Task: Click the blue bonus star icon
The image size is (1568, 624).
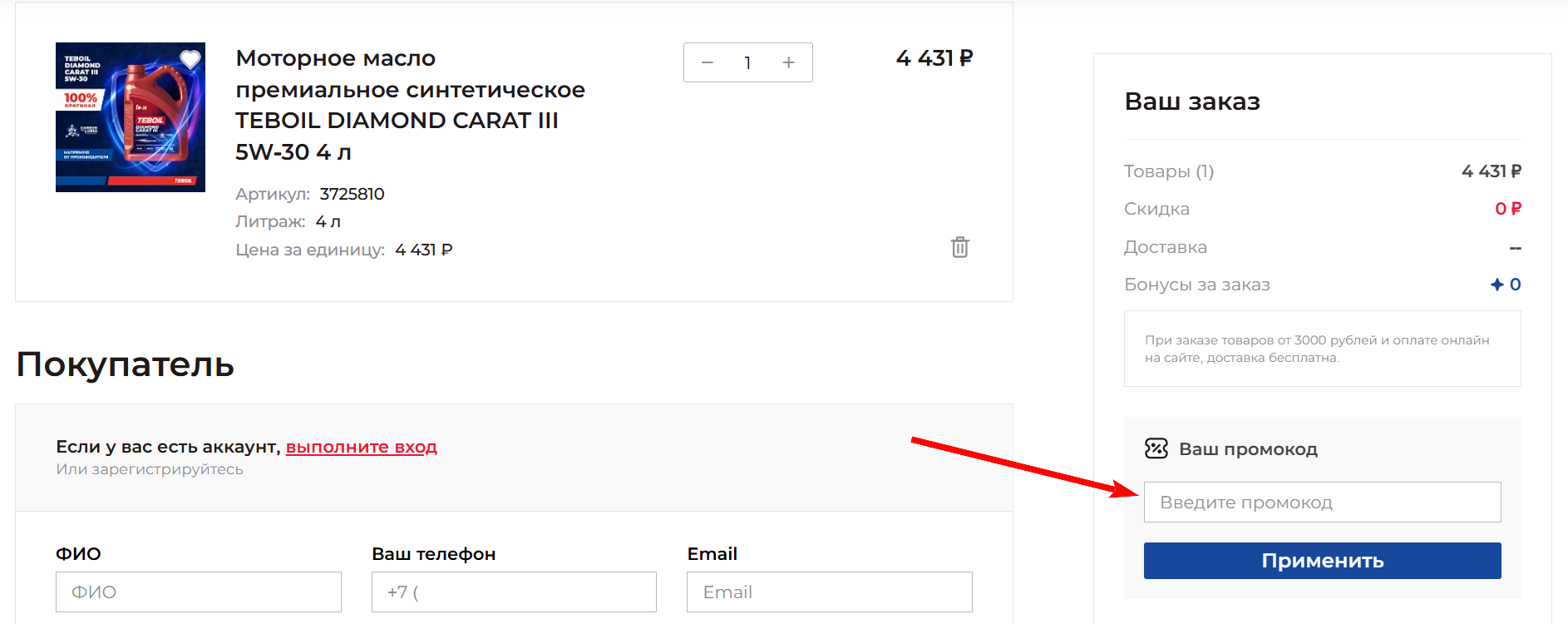Action: click(1497, 285)
